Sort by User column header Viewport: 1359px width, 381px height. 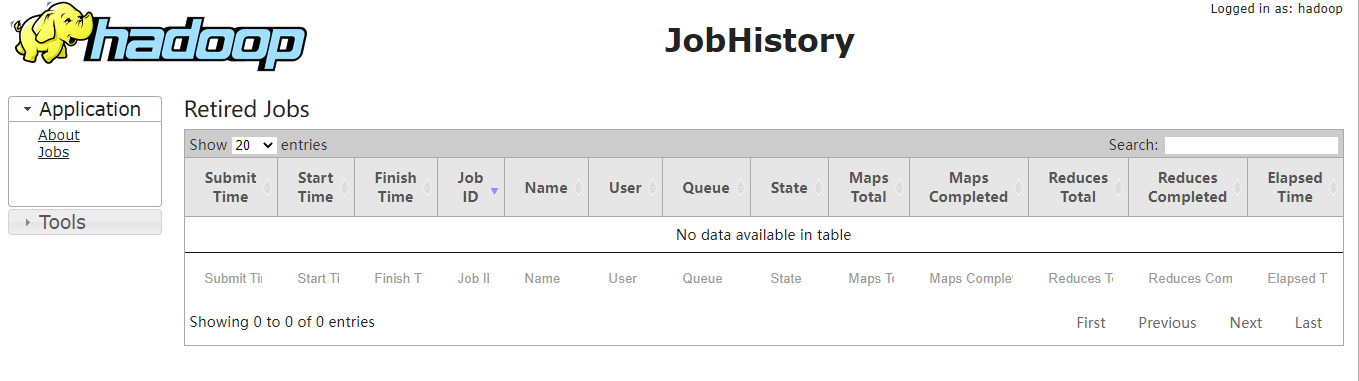pos(625,187)
